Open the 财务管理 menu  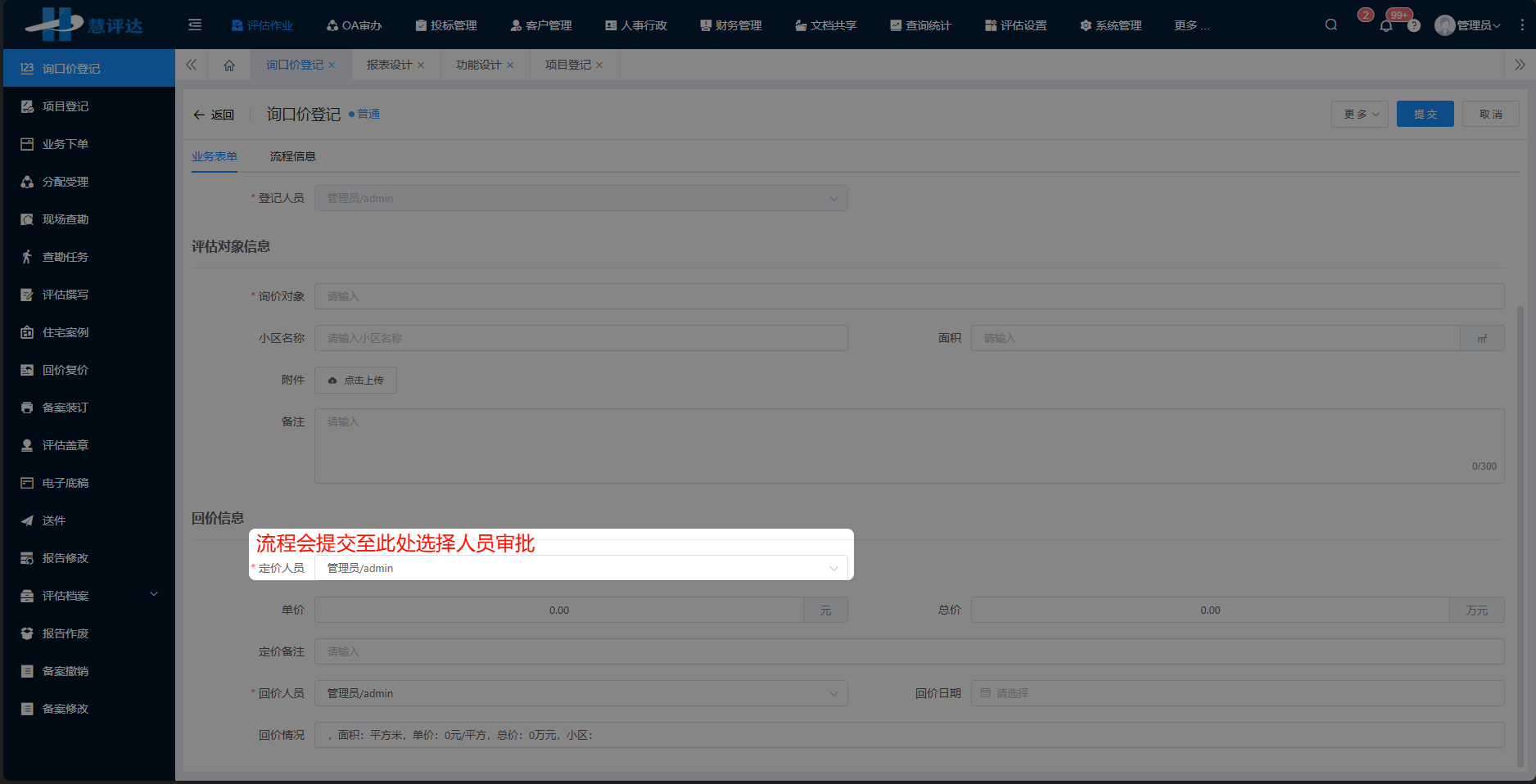point(730,25)
